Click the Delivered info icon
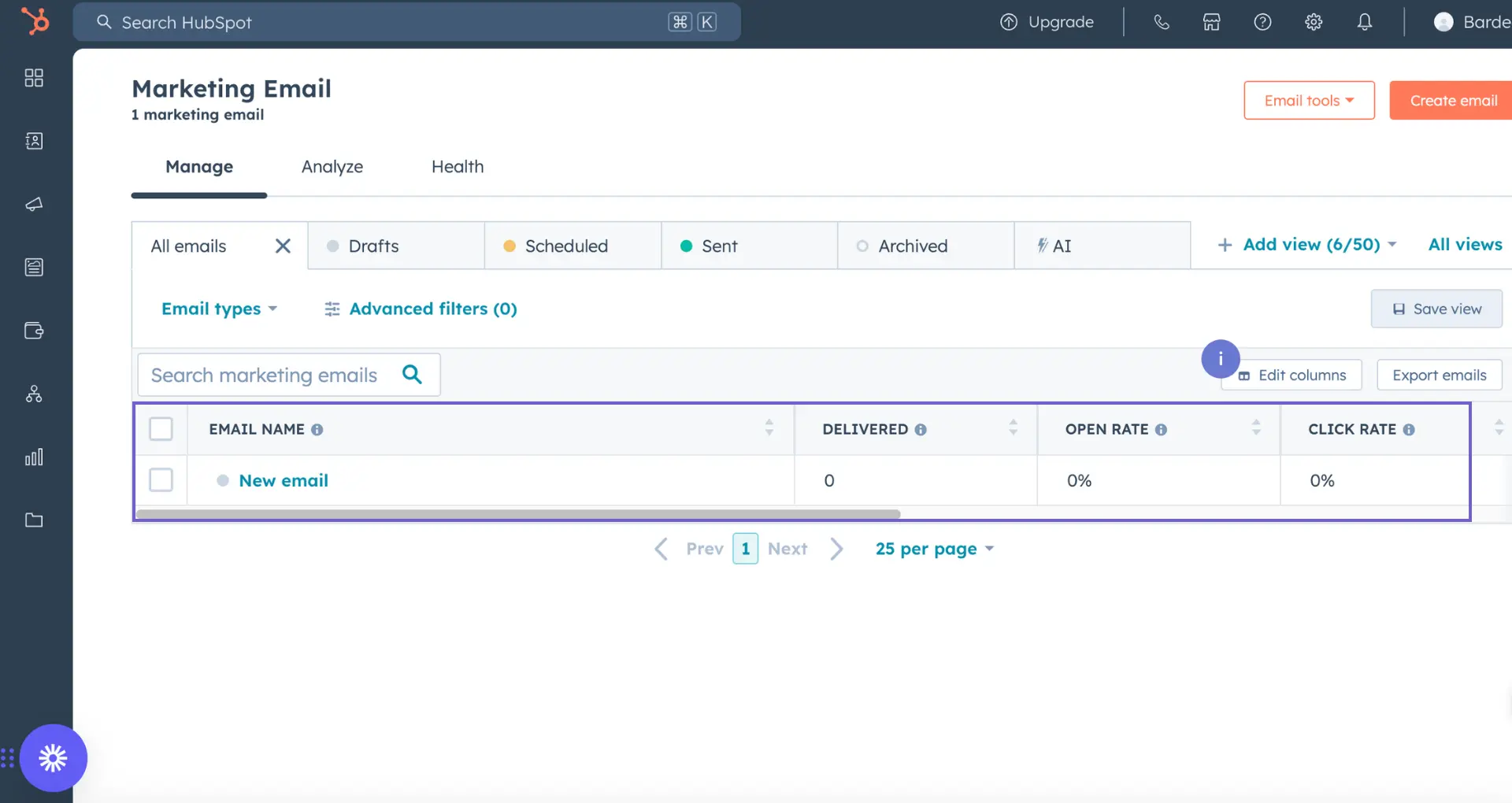Image resolution: width=1512 pixels, height=803 pixels. pyautogui.click(x=921, y=430)
